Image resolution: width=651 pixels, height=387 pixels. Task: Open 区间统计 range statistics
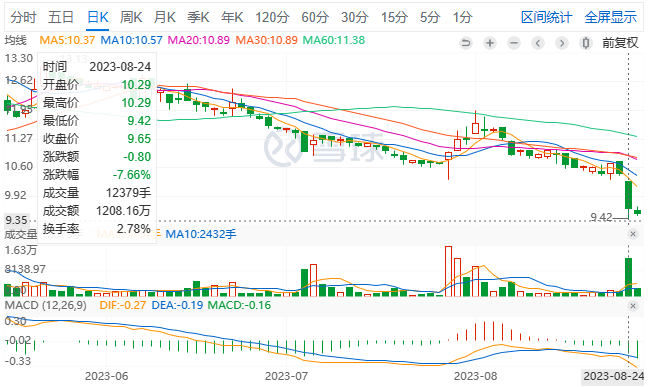click(x=546, y=17)
